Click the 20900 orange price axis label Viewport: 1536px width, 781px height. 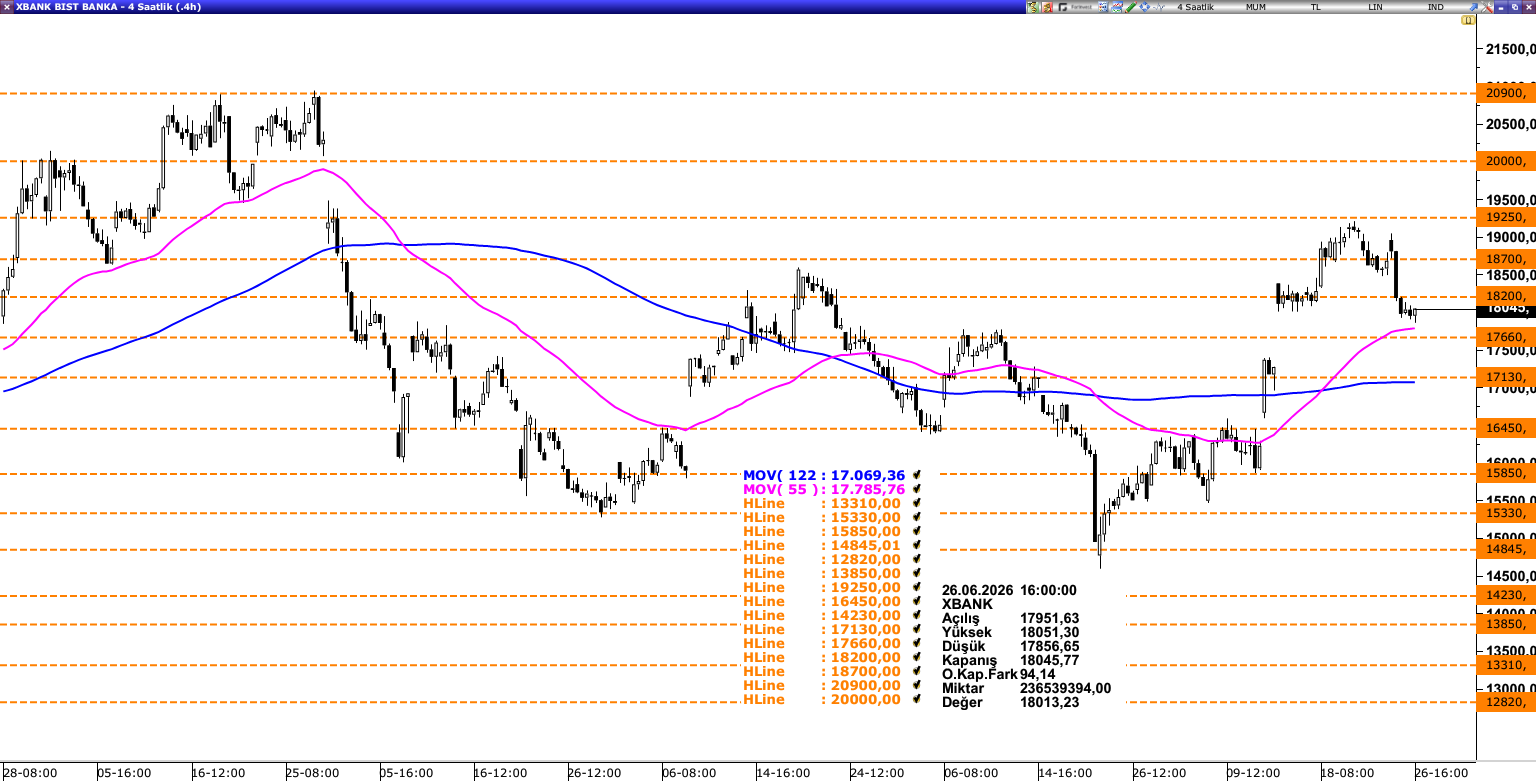coord(1506,93)
